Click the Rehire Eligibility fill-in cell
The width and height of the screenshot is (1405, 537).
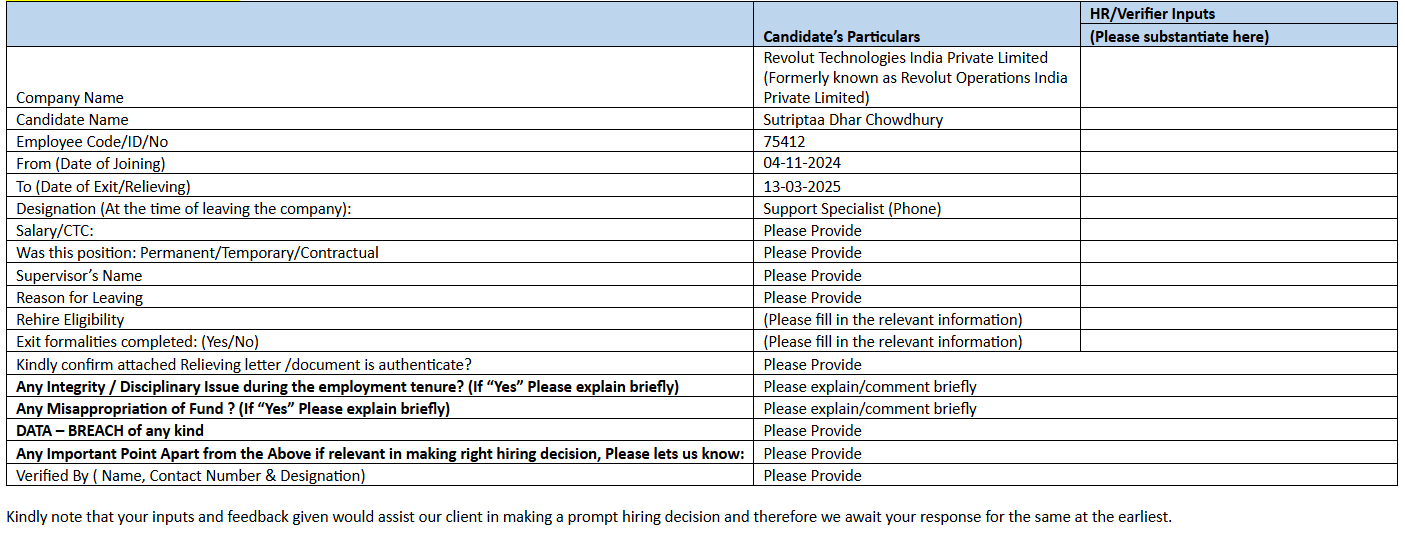point(892,320)
